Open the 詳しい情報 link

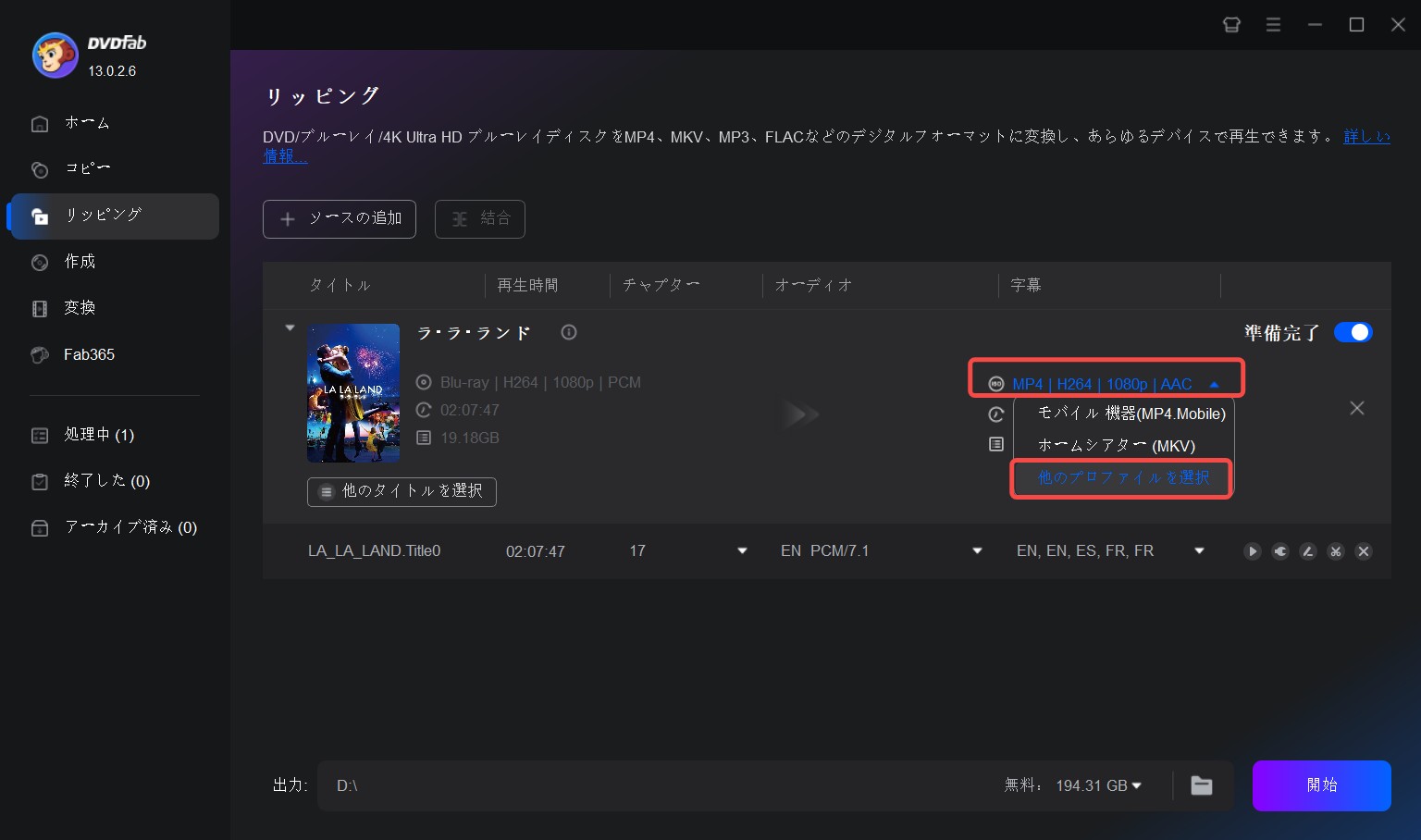click(x=1366, y=136)
